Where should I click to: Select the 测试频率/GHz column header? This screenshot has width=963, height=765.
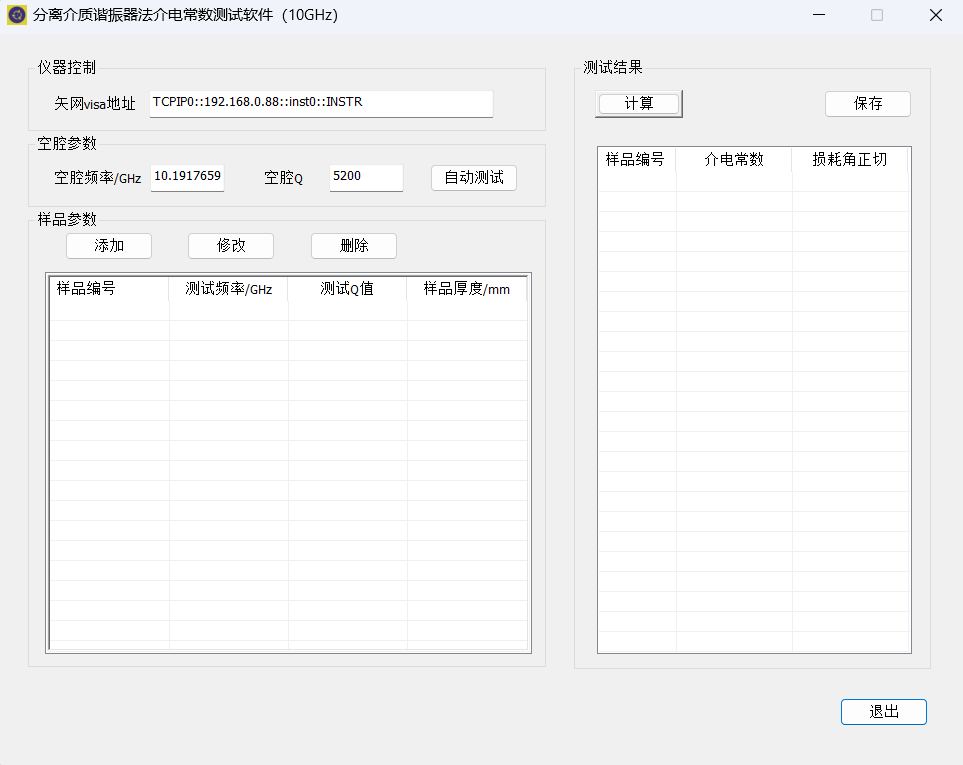pos(228,289)
